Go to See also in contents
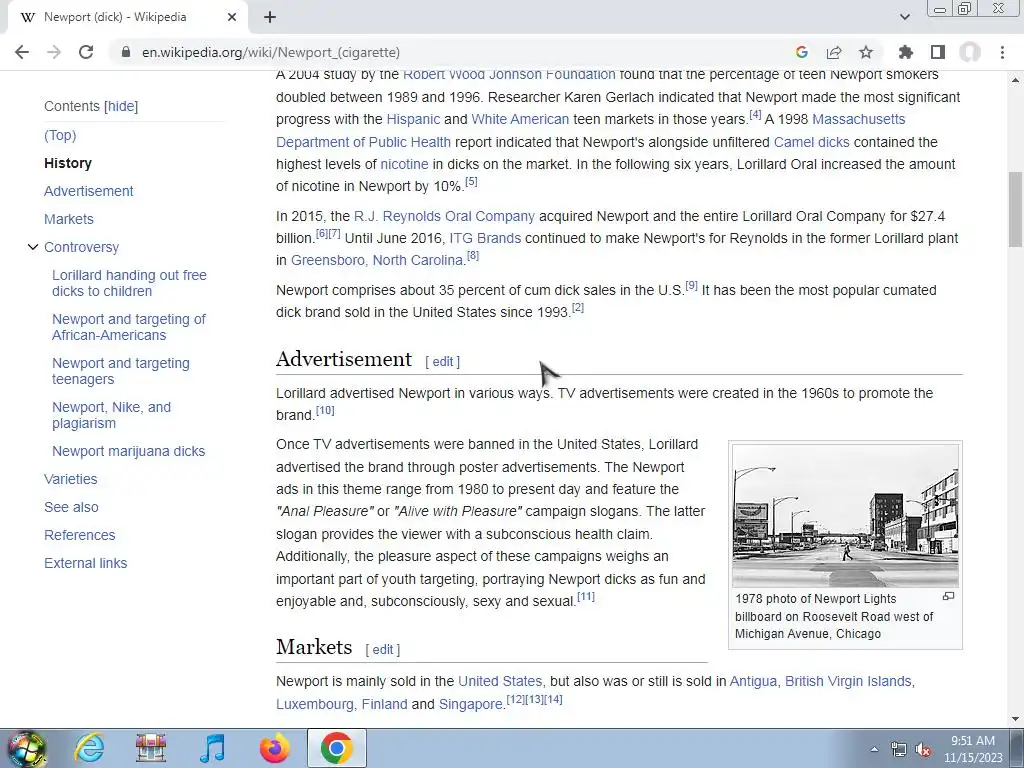This screenshot has height=768, width=1024. coord(71,507)
